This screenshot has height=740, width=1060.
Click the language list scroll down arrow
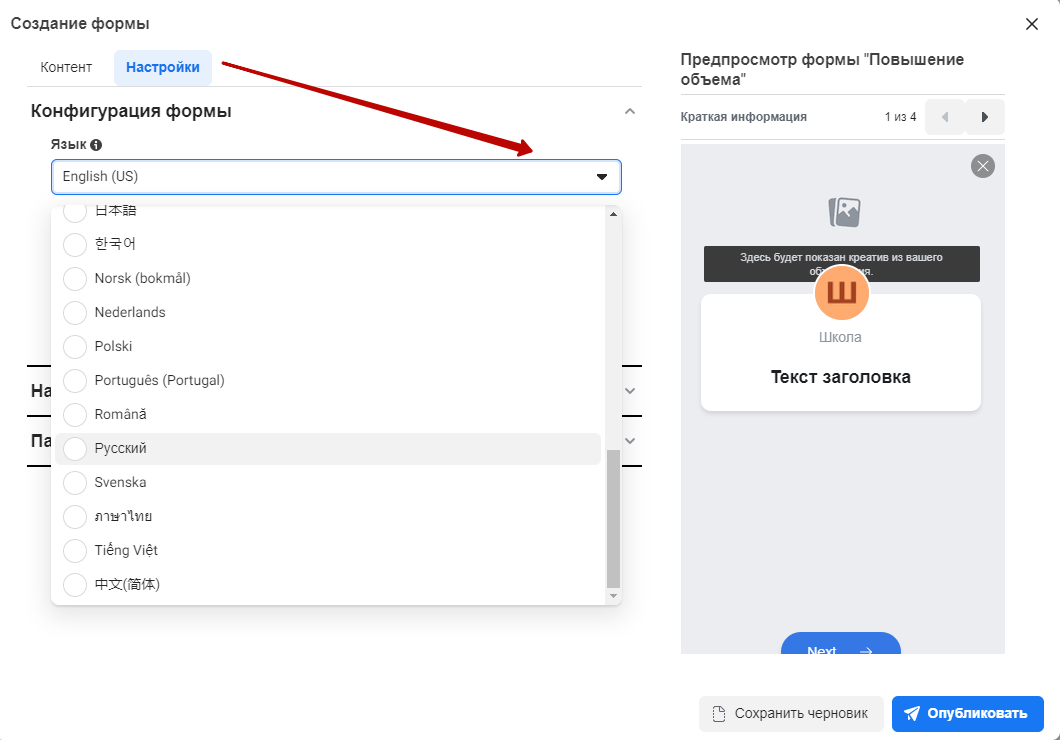[613, 596]
